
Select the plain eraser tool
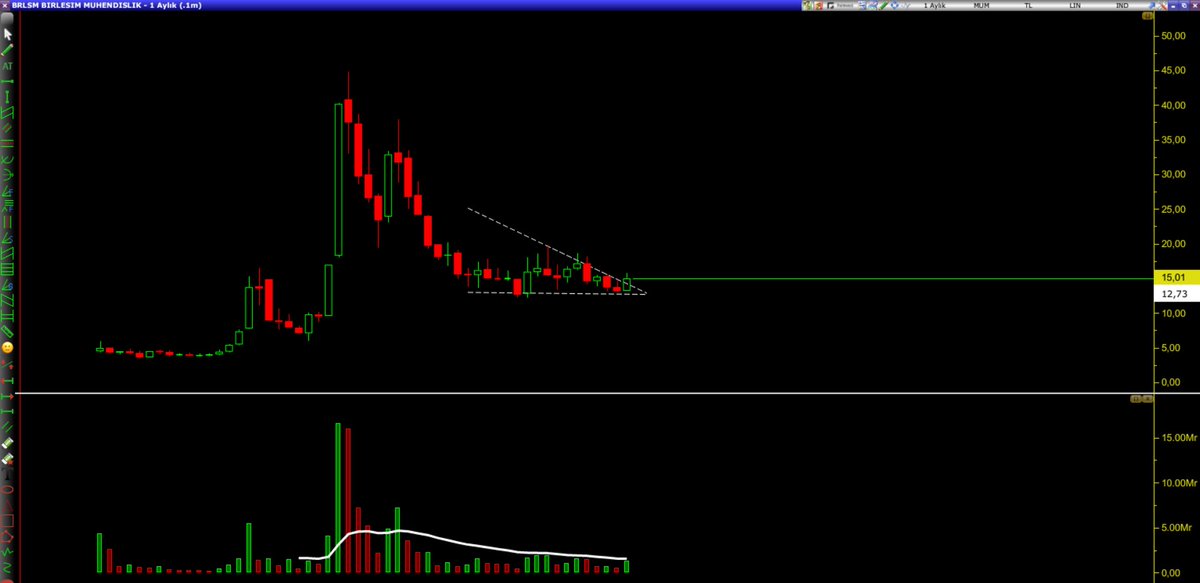[7, 441]
